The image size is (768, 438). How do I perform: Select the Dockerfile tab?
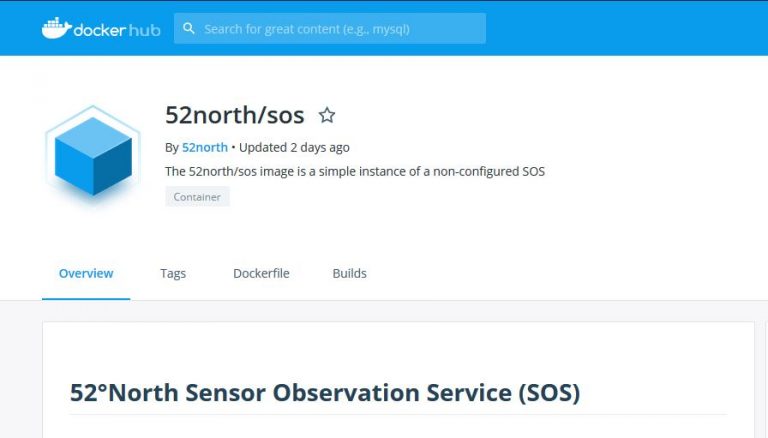(x=261, y=273)
